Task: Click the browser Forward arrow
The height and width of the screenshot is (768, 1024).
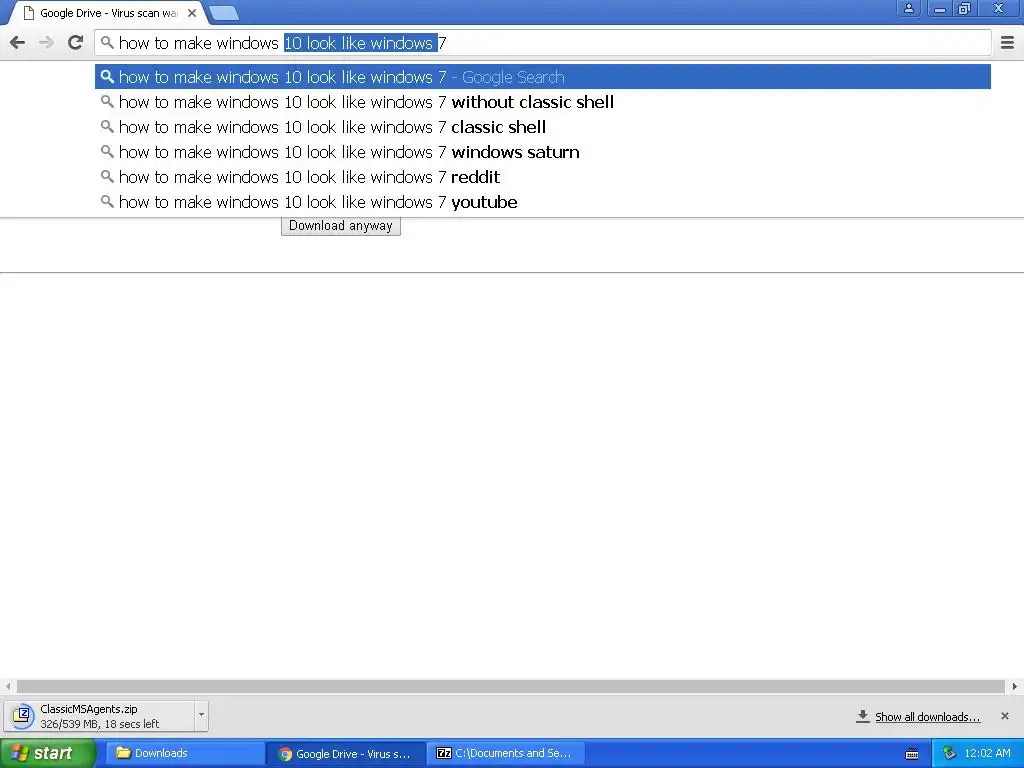Action: click(46, 43)
